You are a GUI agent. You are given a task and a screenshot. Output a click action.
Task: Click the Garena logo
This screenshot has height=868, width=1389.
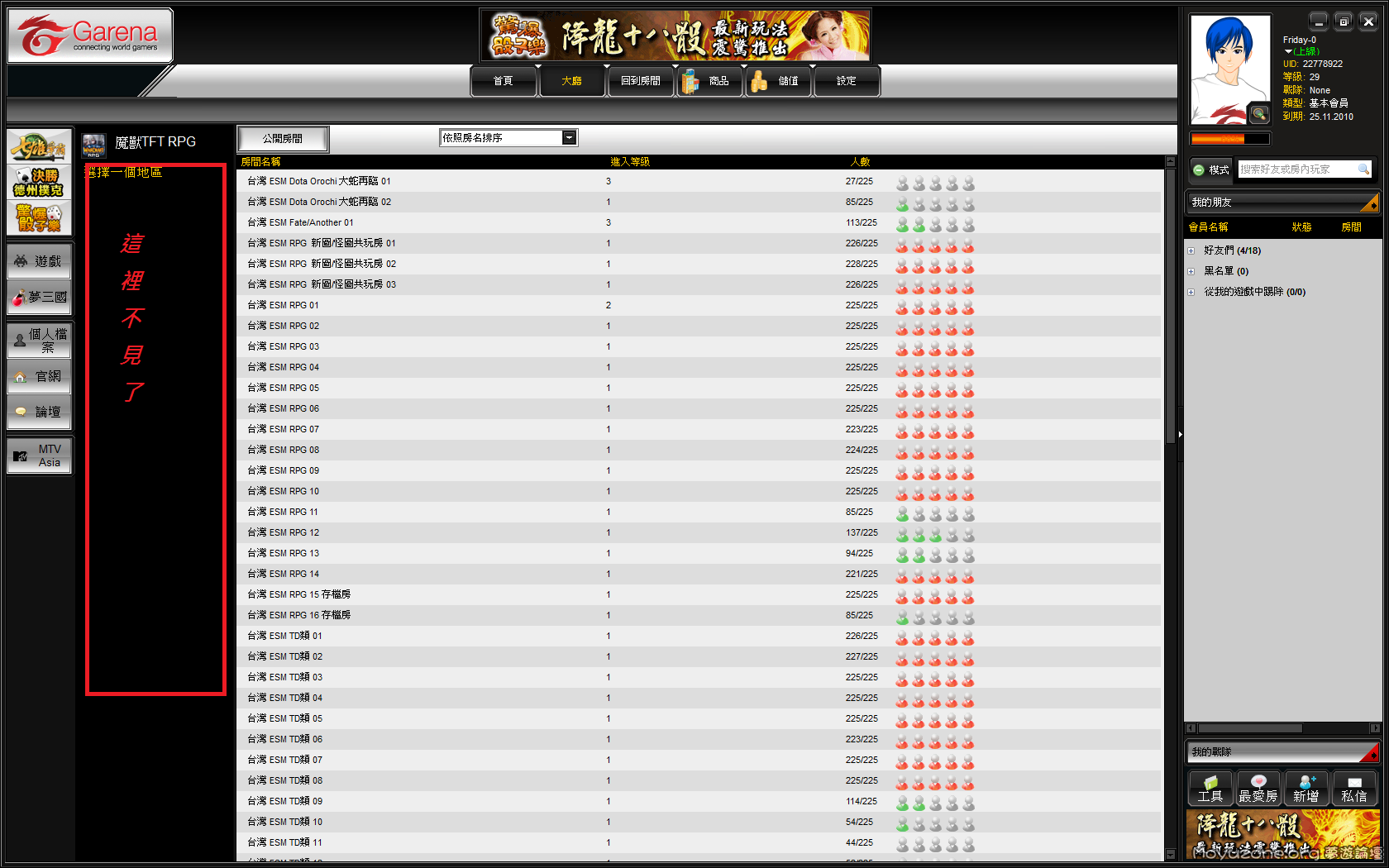tap(90, 36)
